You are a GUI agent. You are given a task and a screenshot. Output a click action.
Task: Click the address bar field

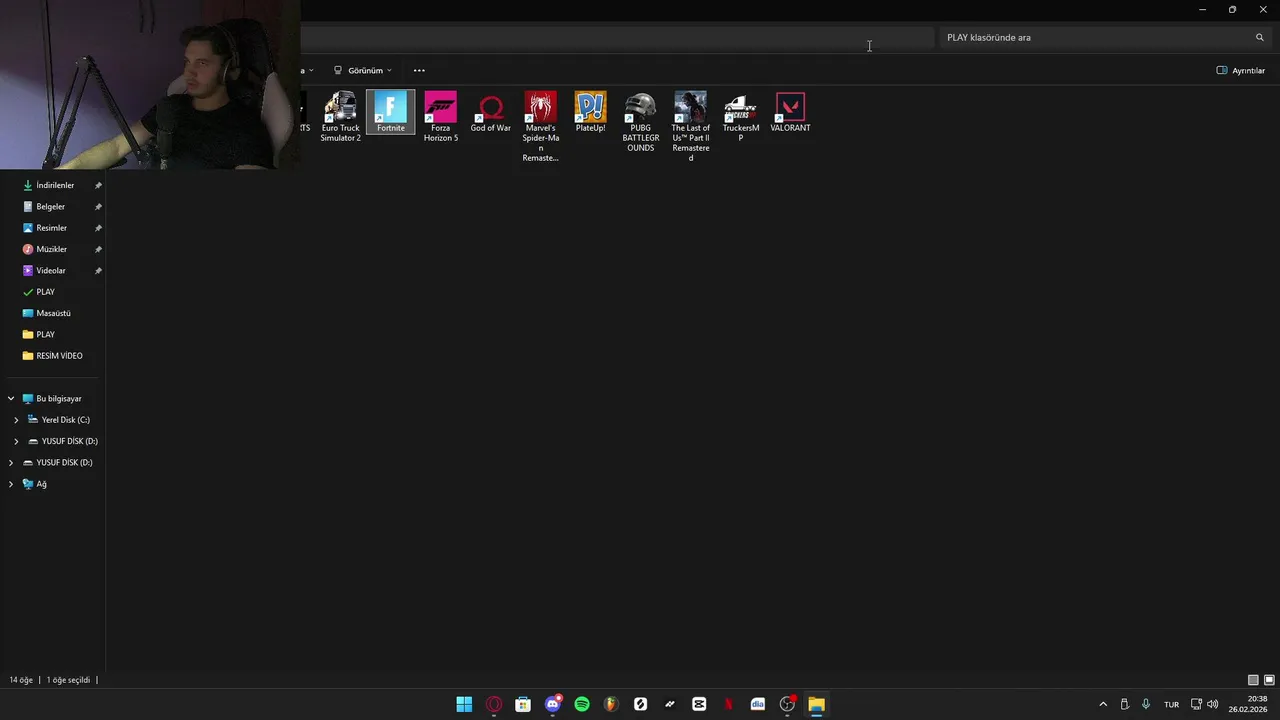coord(616,38)
